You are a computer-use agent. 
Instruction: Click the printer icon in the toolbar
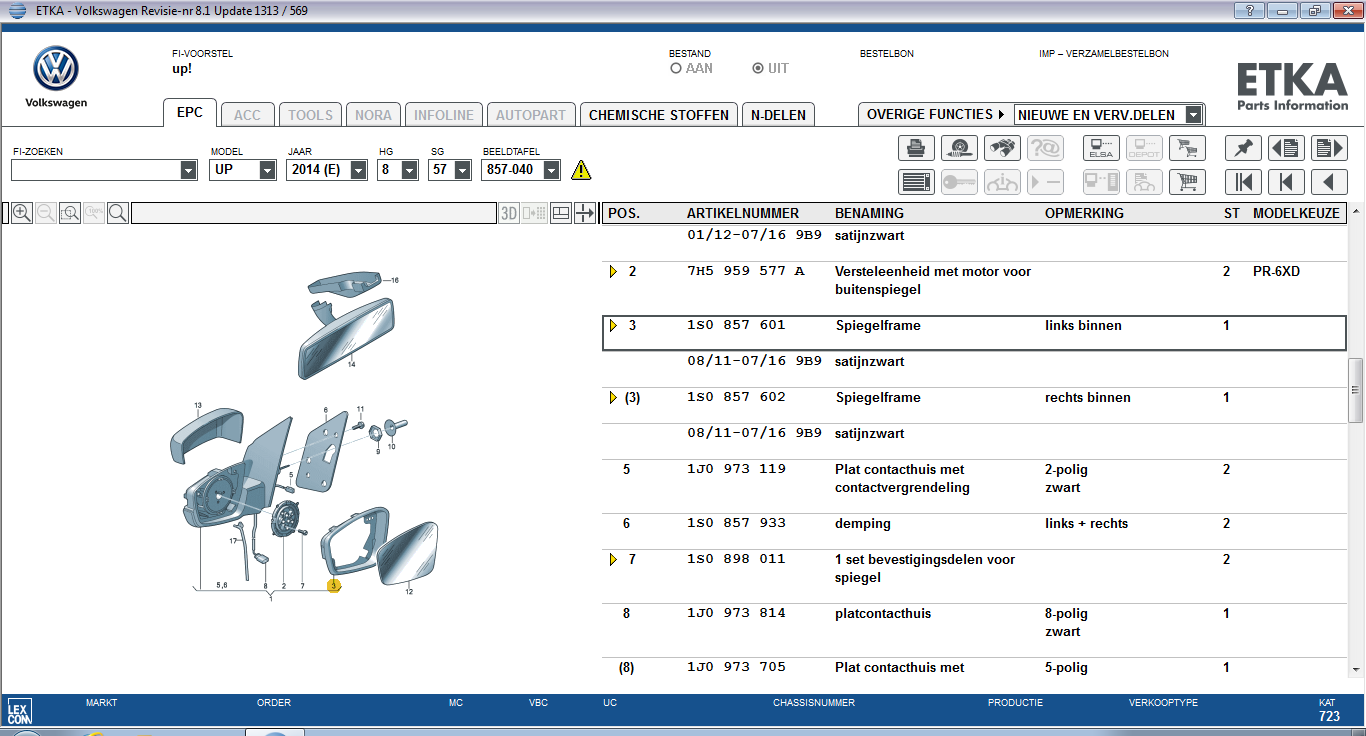click(915, 149)
